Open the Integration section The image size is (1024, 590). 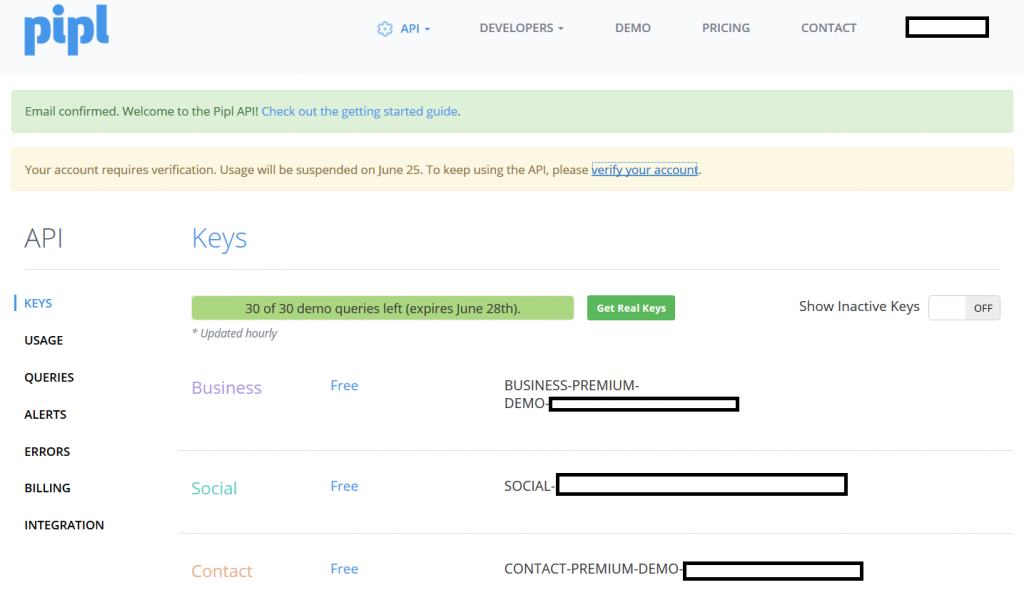point(64,525)
